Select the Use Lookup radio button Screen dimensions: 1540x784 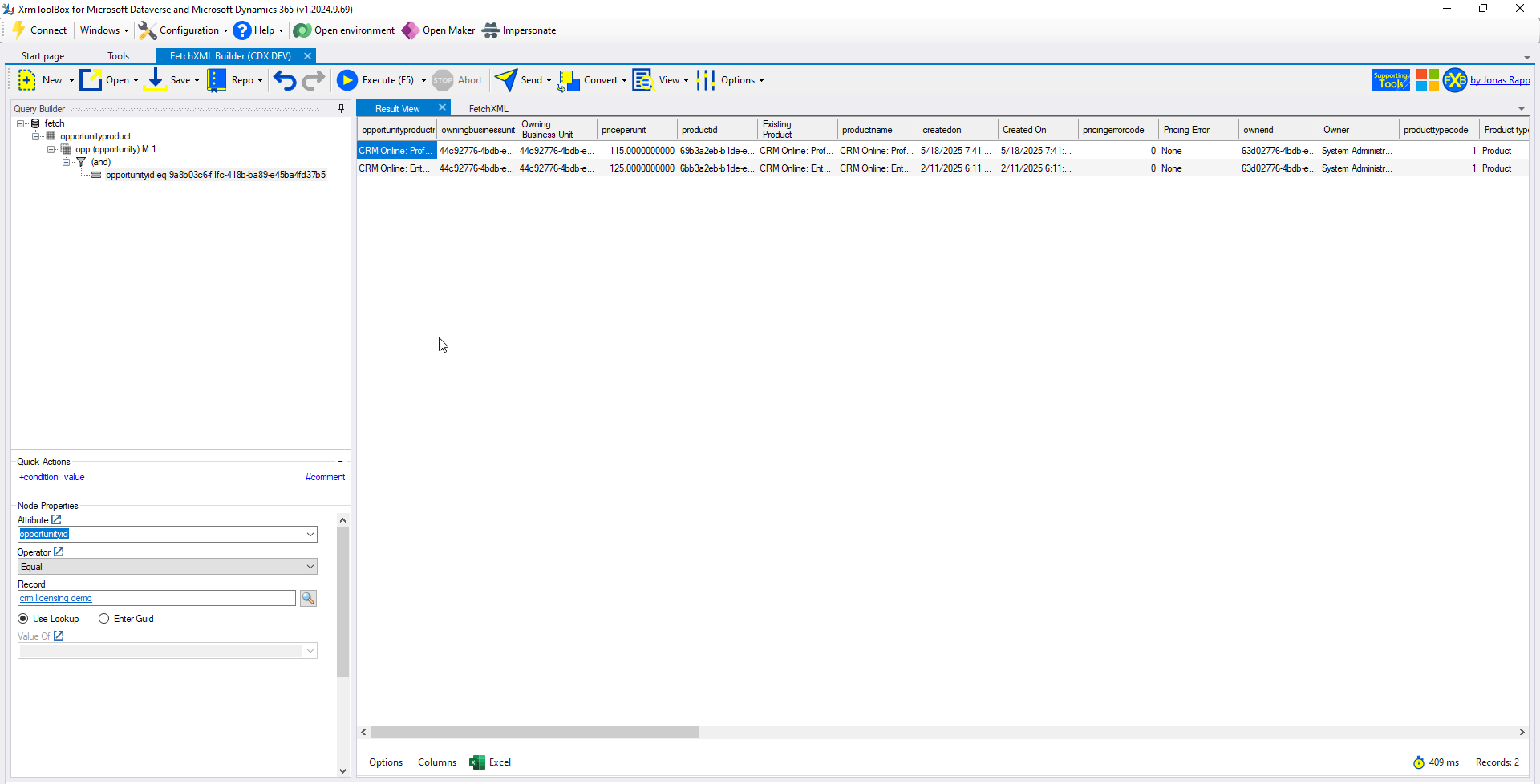point(23,619)
